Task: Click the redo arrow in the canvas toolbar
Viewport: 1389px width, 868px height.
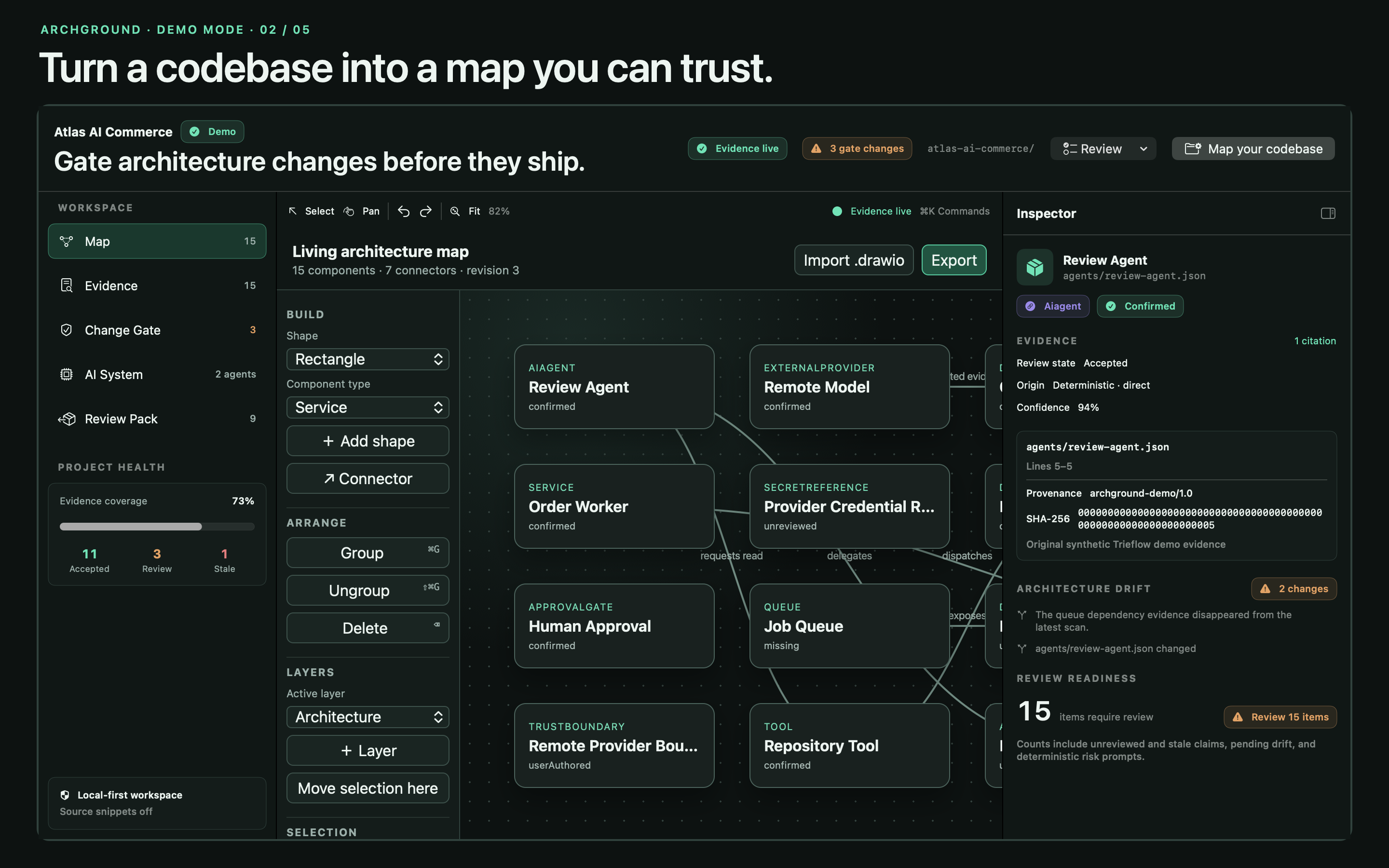Action: coord(425,211)
